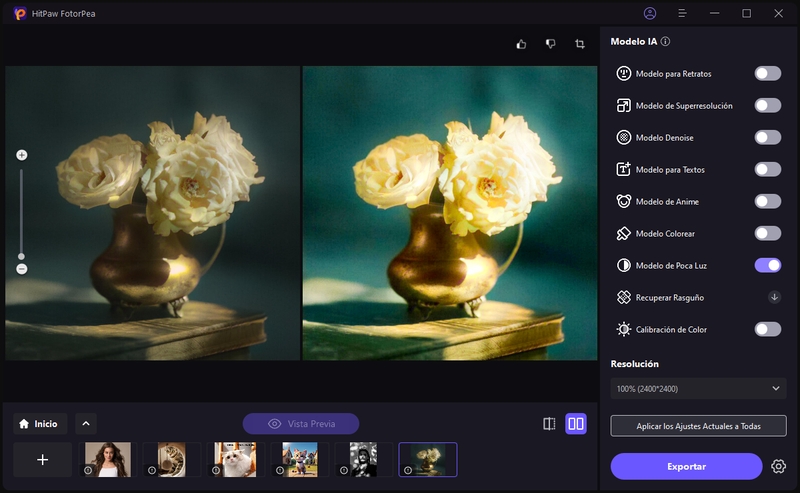Screen dimensions: 800x493
Task: Switch to split slider compare view
Action: tap(549, 424)
